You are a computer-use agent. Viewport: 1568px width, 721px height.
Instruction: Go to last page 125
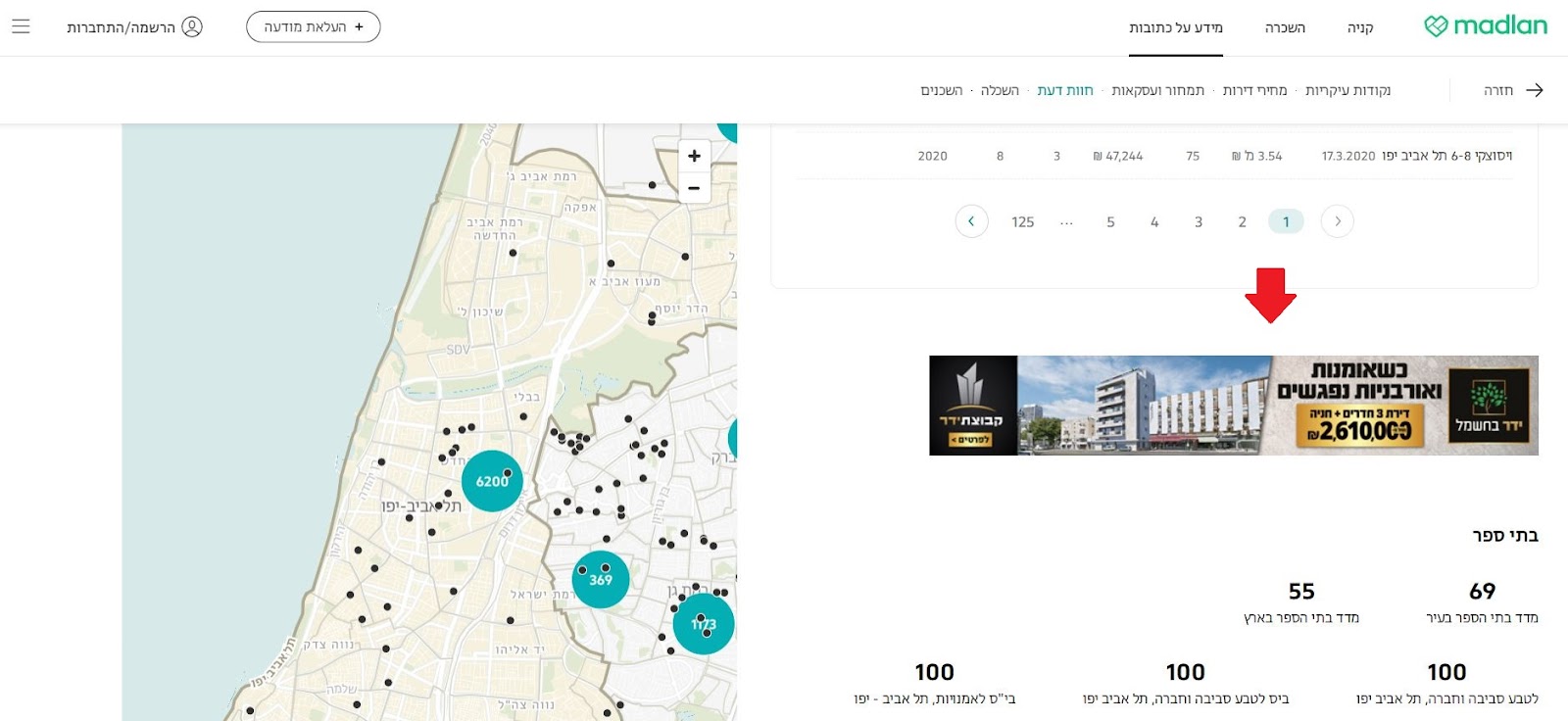tap(1022, 221)
